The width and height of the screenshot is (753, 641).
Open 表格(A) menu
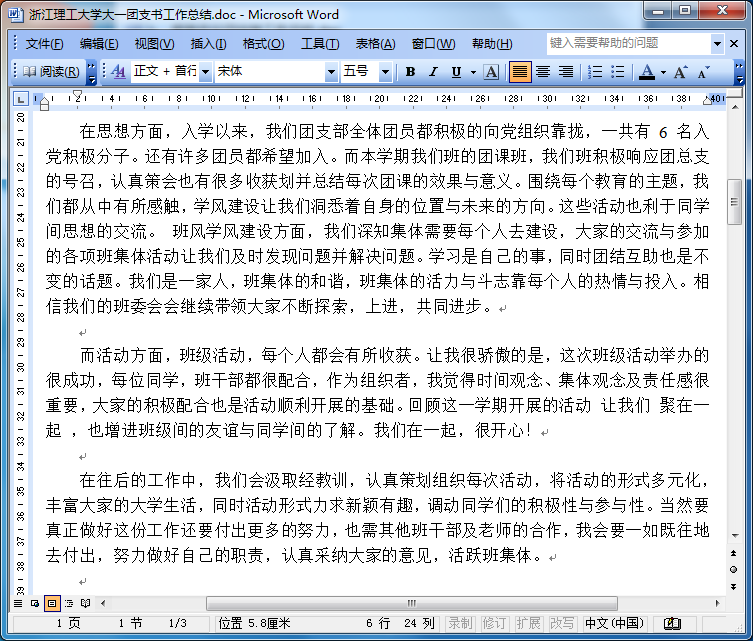[375, 44]
